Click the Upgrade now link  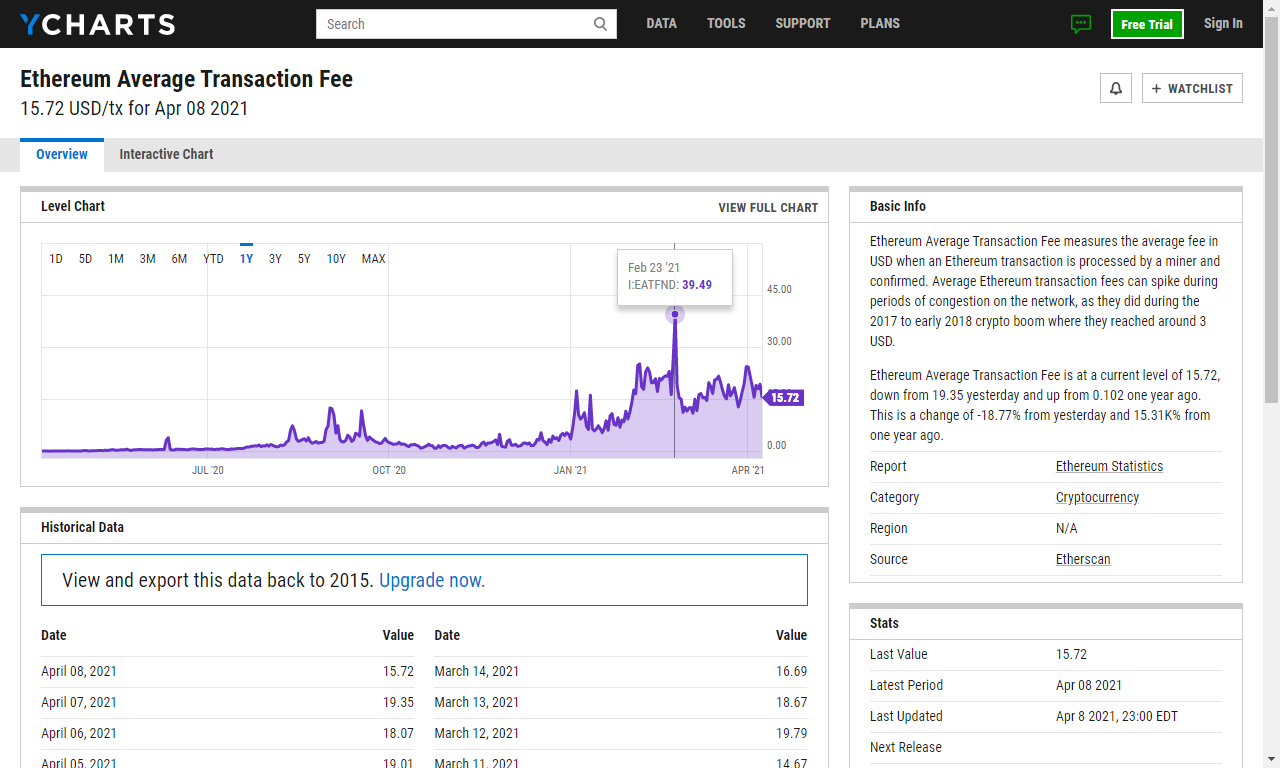pos(432,580)
